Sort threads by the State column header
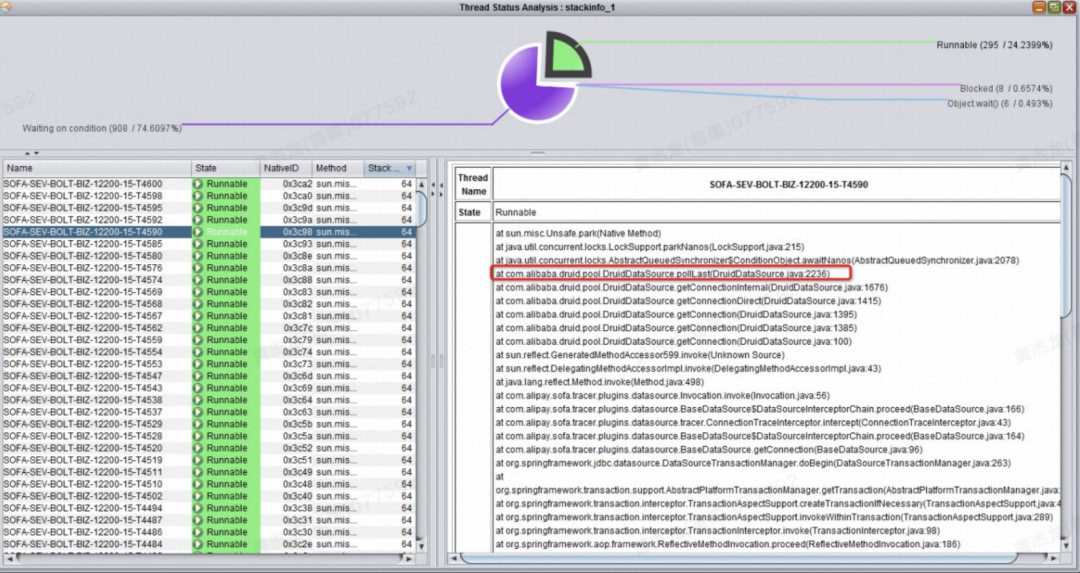Image resolution: width=1080 pixels, height=573 pixels. click(x=225, y=168)
